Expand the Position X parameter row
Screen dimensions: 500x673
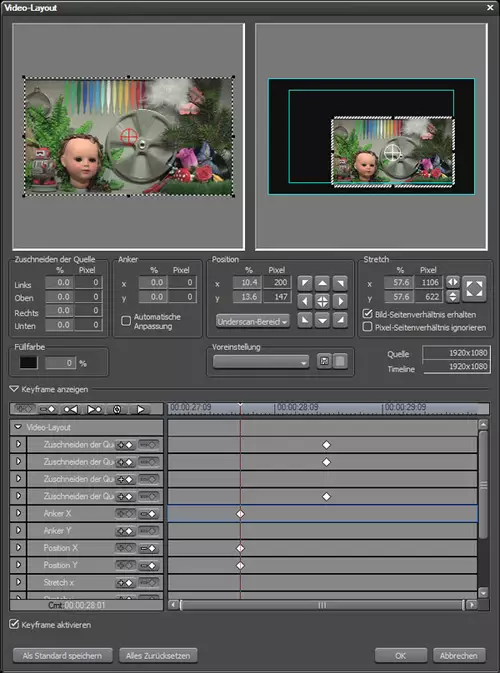[x=18, y=548]
